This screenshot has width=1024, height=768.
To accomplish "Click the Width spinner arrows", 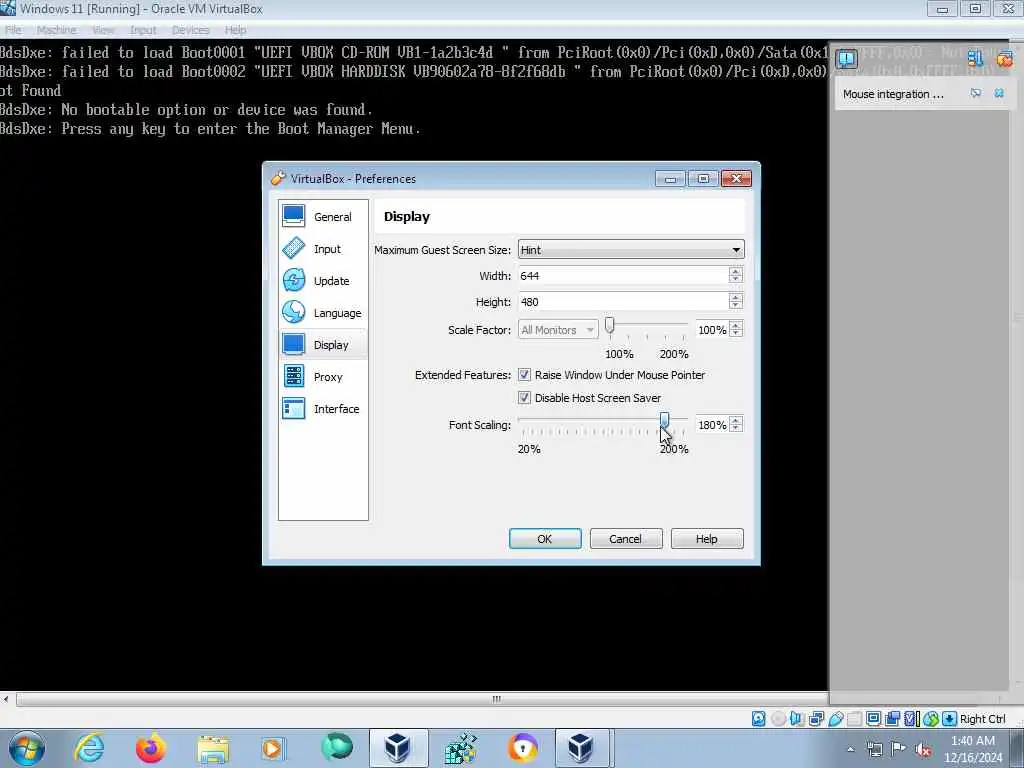I will point(735,275).
